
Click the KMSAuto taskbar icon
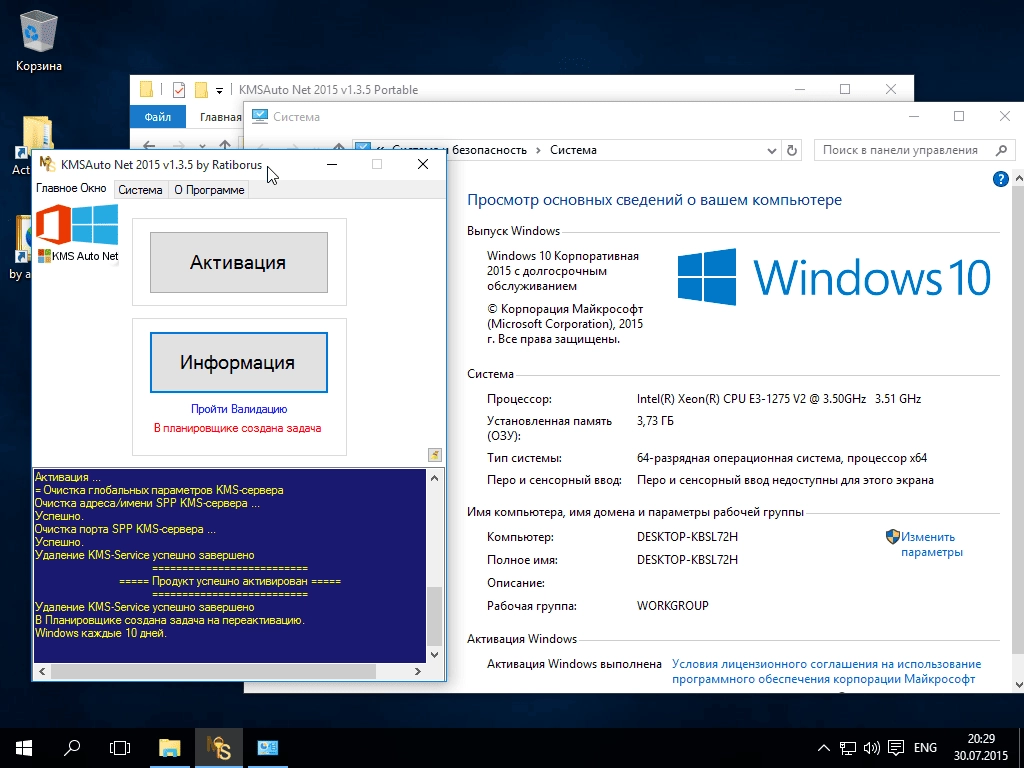pos(219,748)
